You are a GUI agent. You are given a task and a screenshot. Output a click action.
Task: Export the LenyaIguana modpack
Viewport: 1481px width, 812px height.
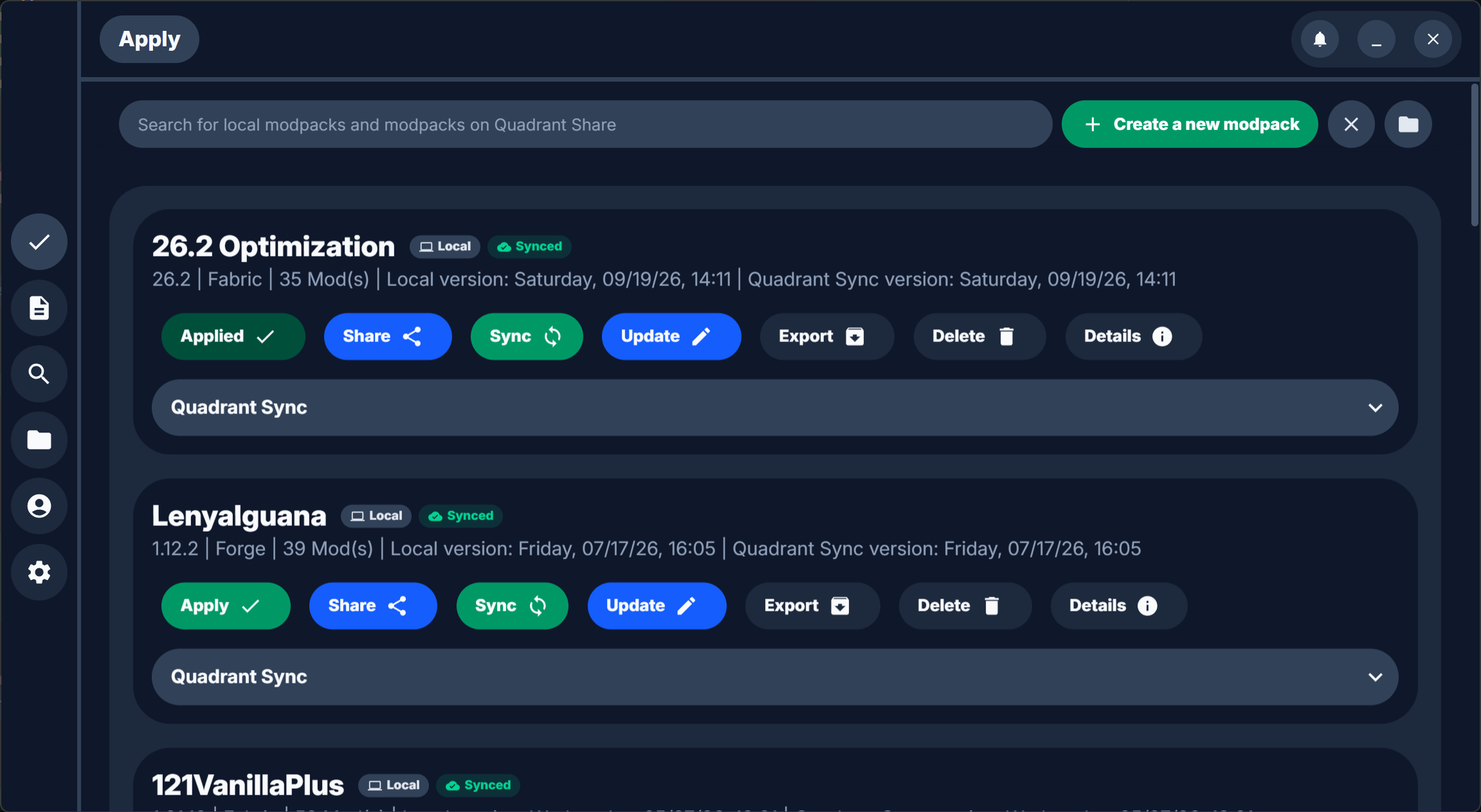812,606
